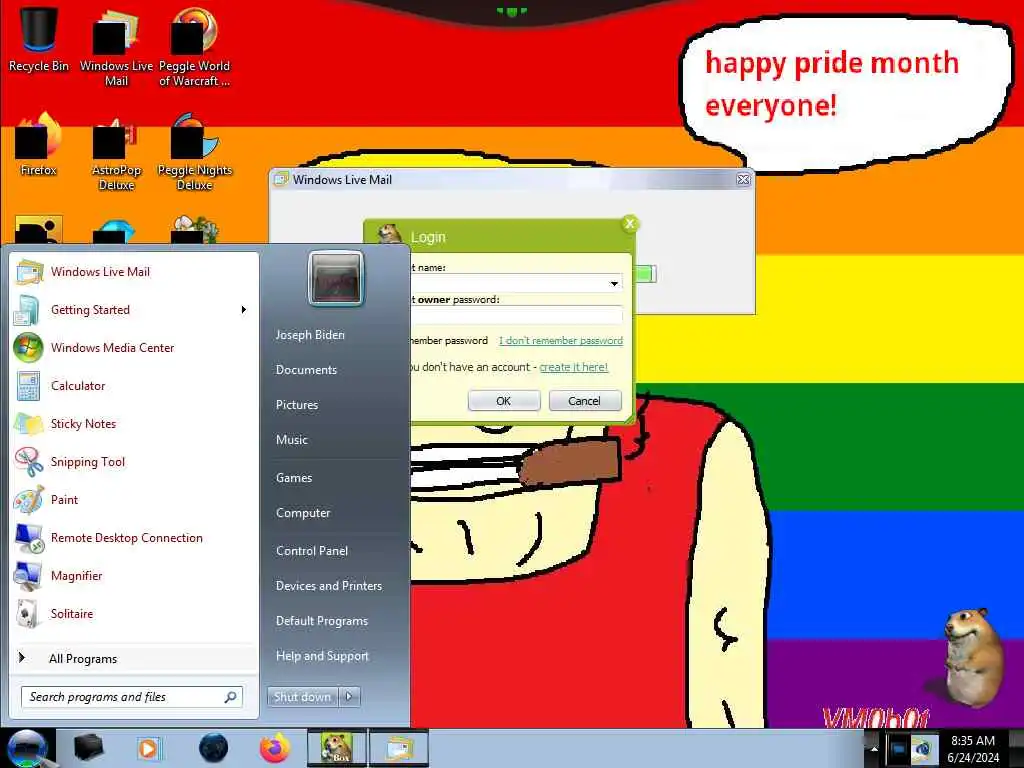Click the globe network tray icon
Screen dimensions: 1024x768
click(x=922, y=749)
